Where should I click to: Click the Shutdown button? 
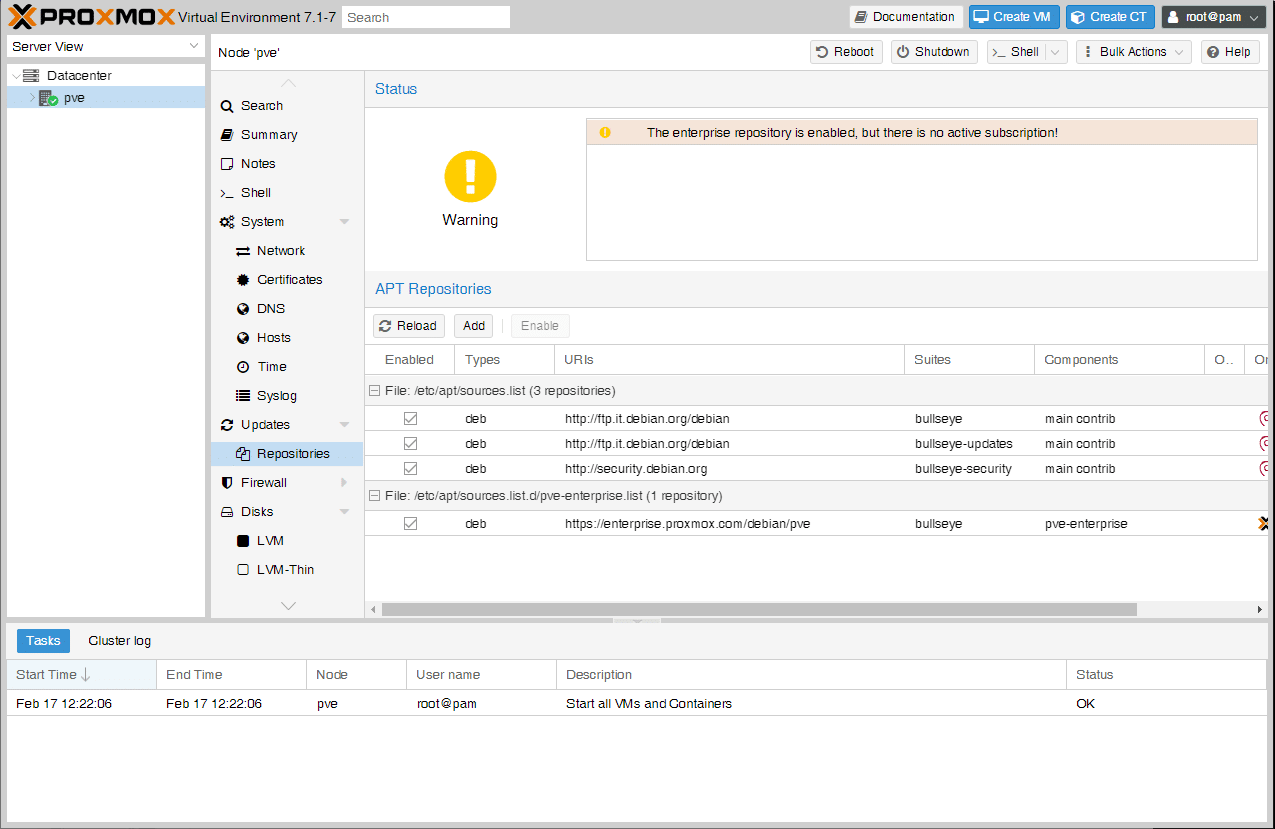click(932, 52)
